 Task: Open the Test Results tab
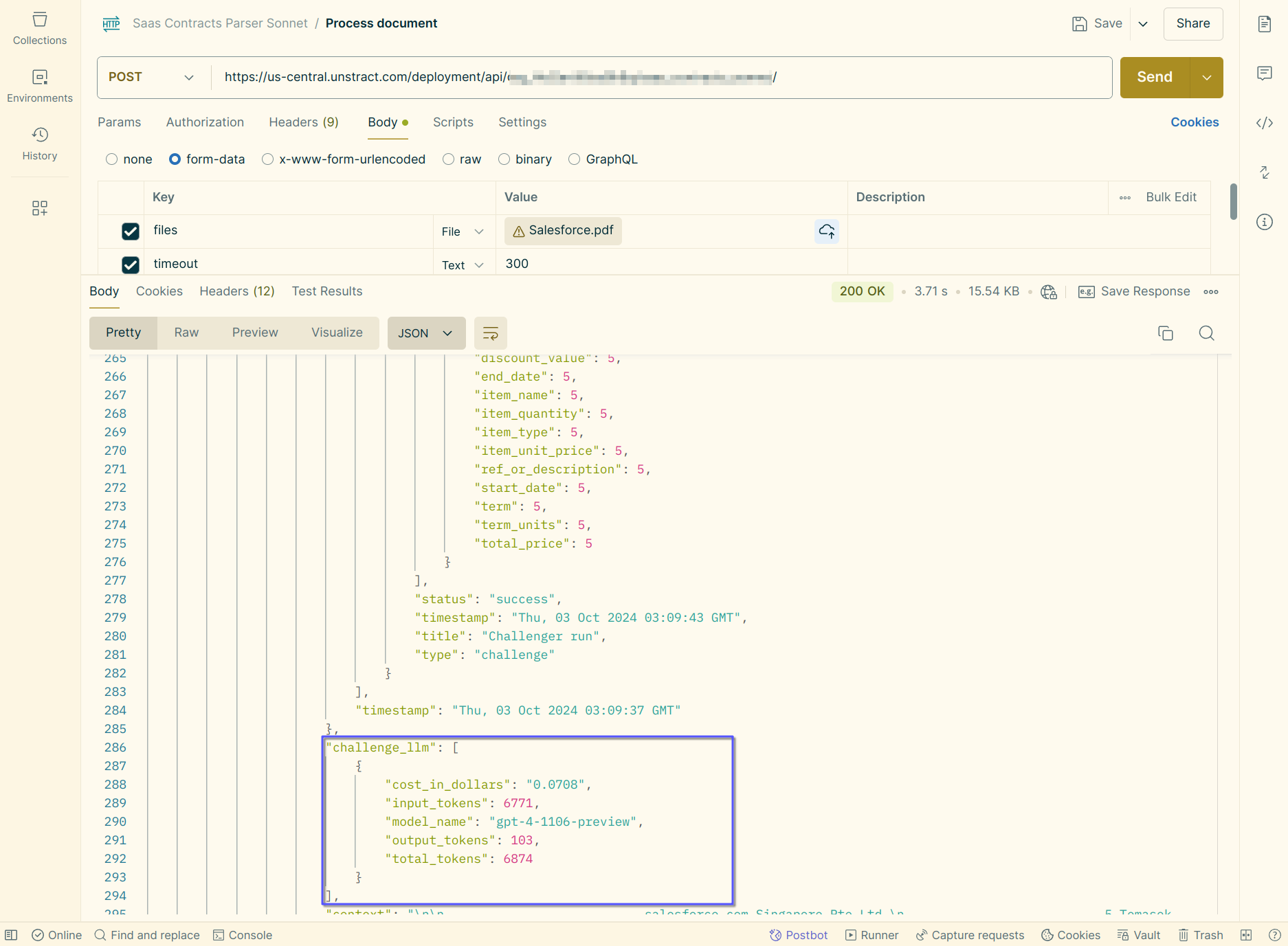327,291
